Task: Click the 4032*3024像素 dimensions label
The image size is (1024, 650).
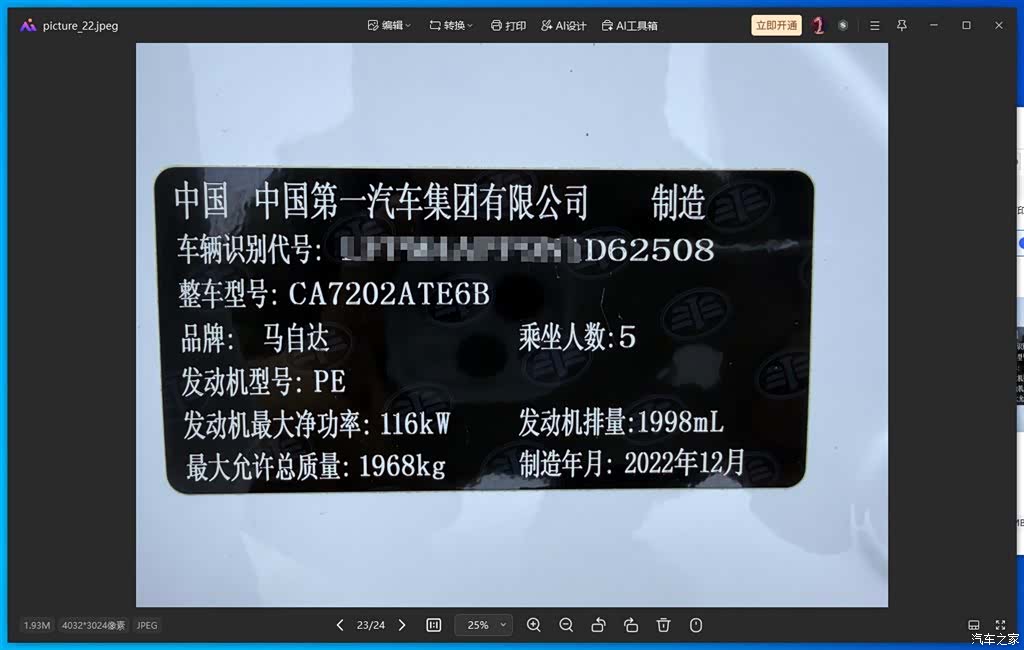Action: [x=93, y=625]
